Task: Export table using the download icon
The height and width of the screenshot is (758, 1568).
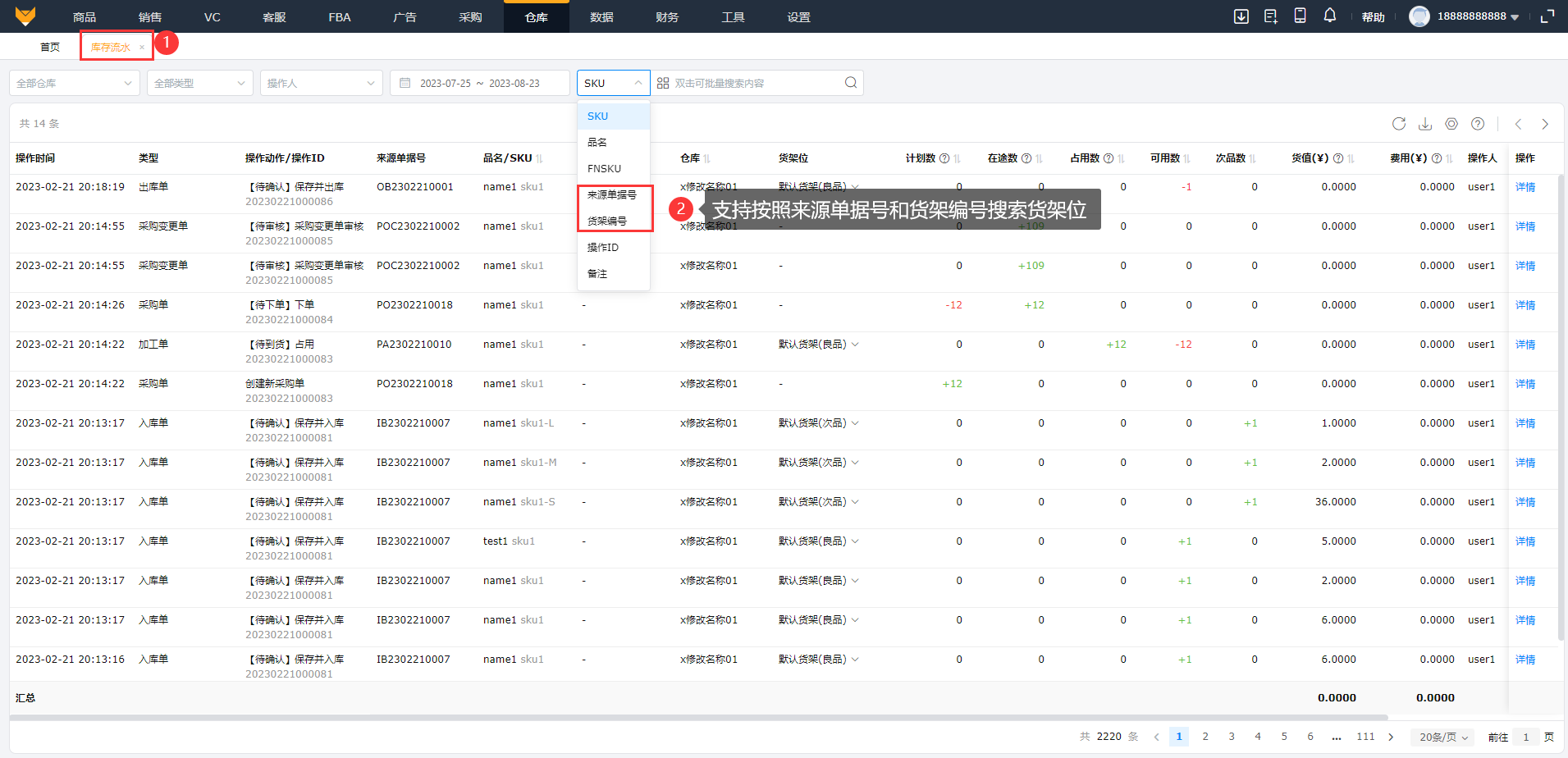Action: tap(1425, 124)
